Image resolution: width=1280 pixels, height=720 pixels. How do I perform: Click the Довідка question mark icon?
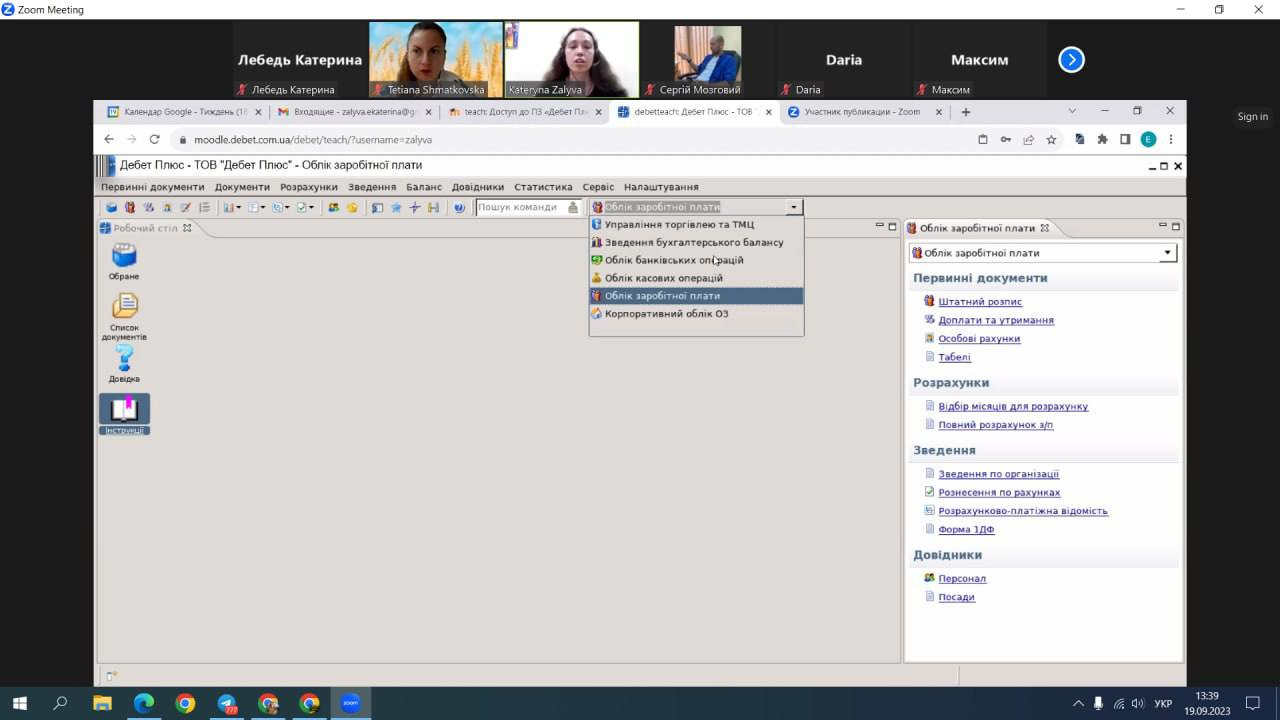point(124,359)
